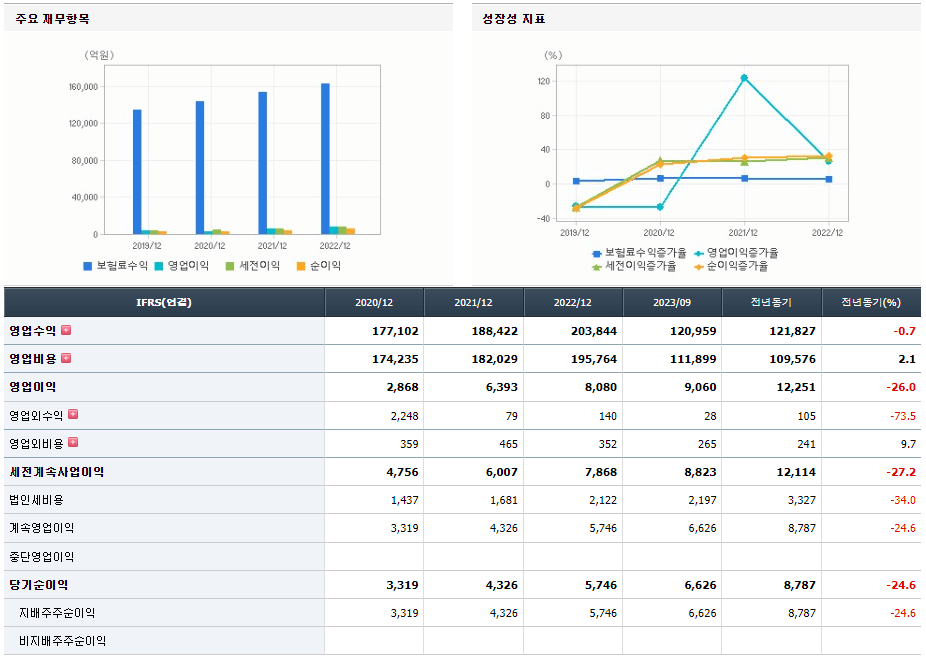This screenshot has width=926, height=658.
Task: Expand the 영업비용 row plus icon
Action: (66, 358)
